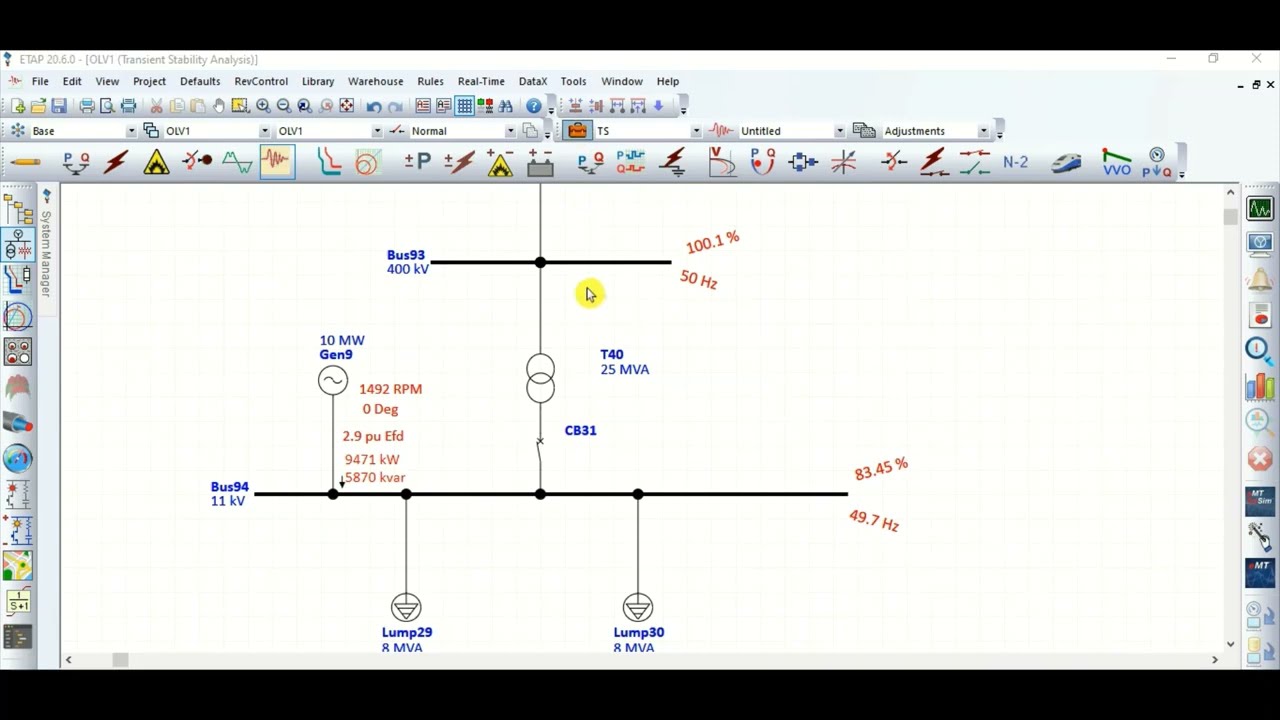Image resolution: width=1280 pixels, height=720 pixels.
Task: Open the alert bell icon in right toolbar
Action: [x=1260, y=281]
